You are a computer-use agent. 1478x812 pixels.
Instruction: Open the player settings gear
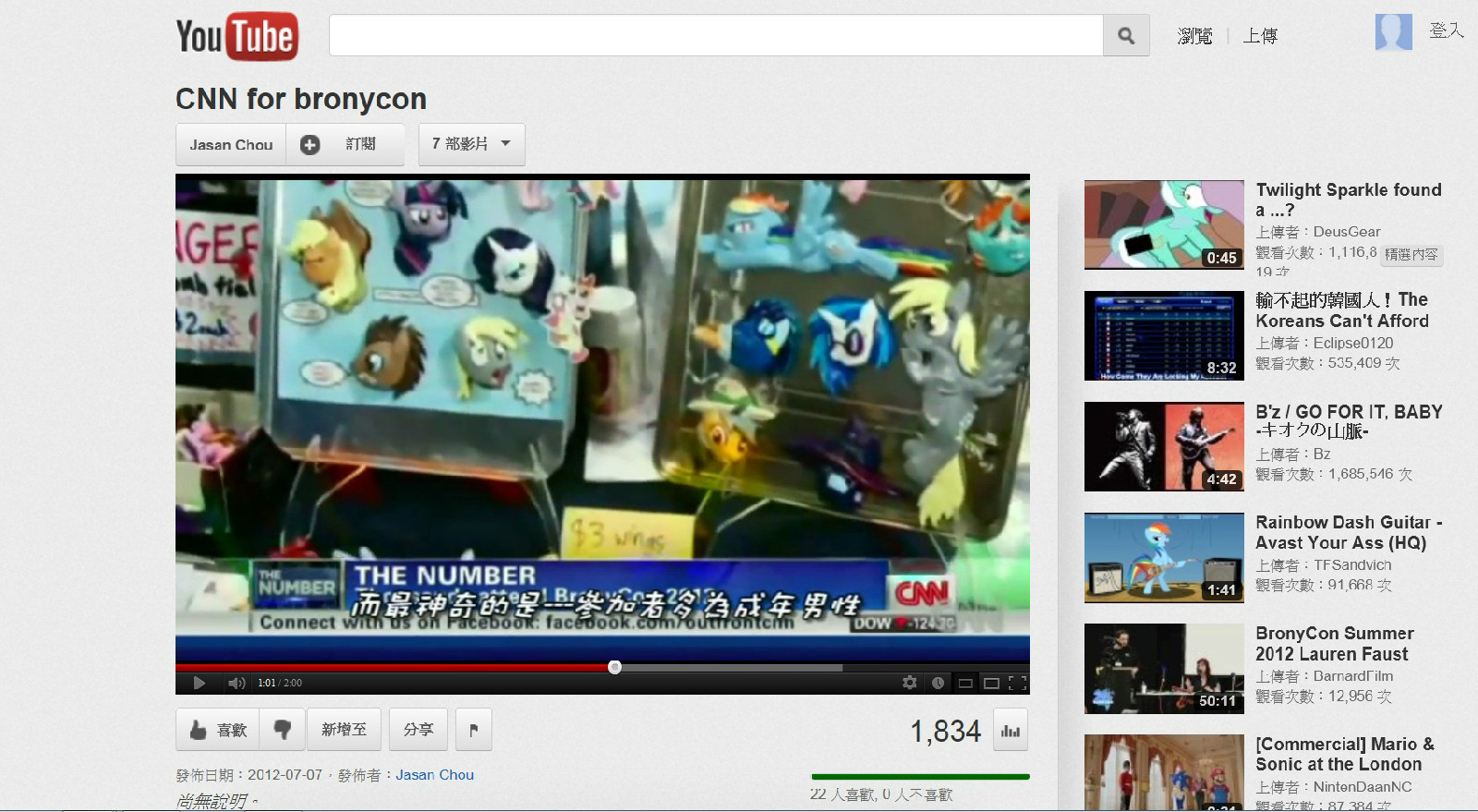click(x=910, y=683)
